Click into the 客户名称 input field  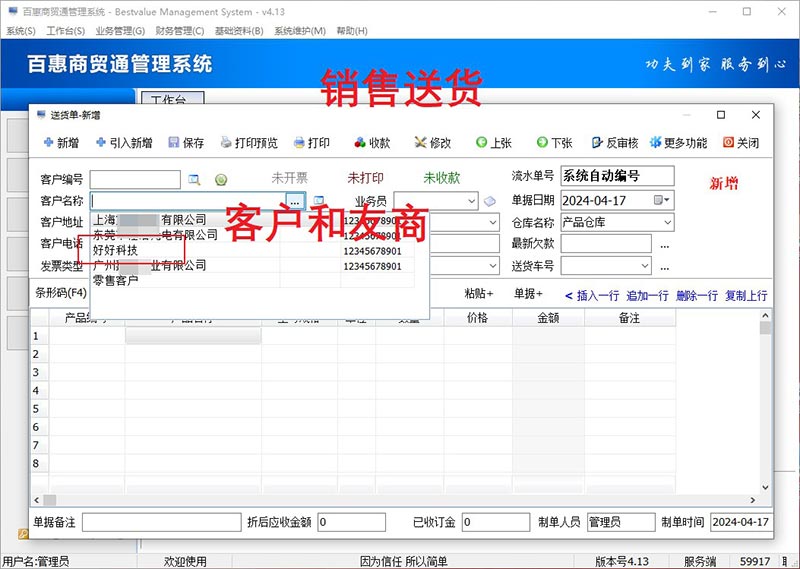pos(188,201)
